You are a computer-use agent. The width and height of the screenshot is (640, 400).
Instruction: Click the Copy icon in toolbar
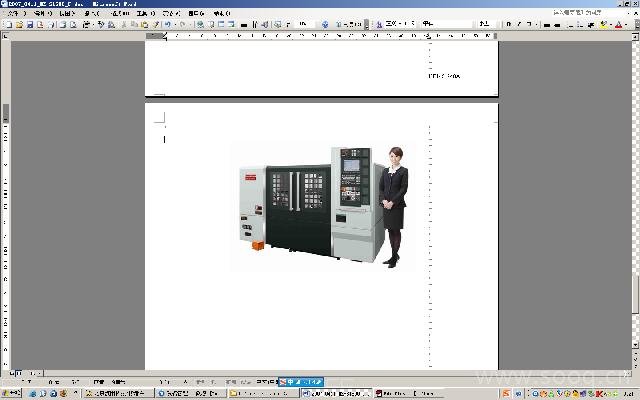coord(134,24)
